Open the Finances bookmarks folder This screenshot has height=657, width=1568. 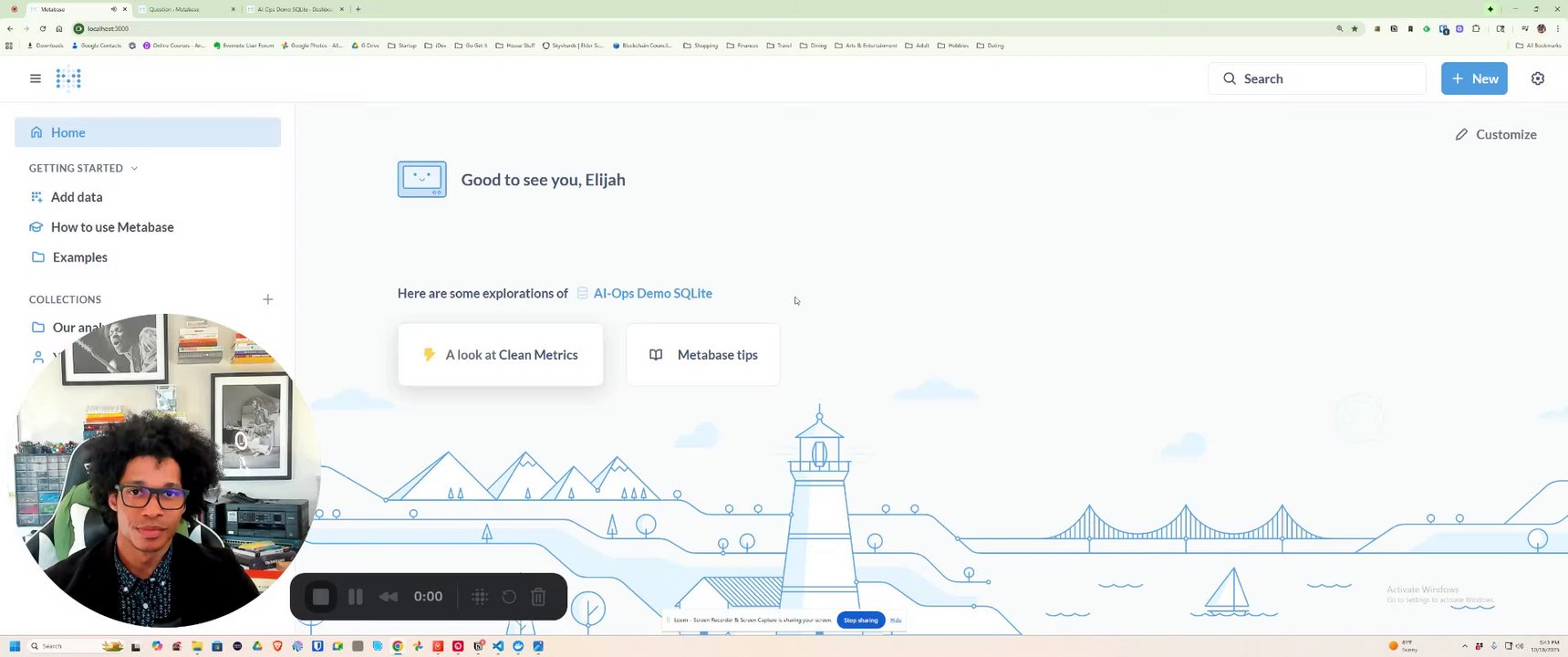[x=742, y=46]
